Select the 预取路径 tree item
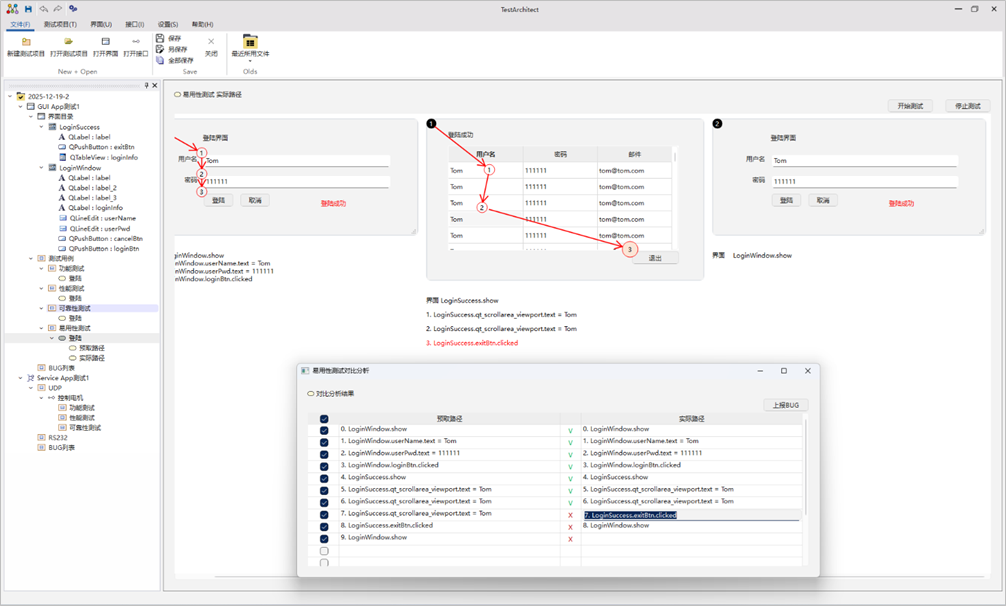This screenshot has width=1006, height=606. pyautogui.click(x=92, y=348)
